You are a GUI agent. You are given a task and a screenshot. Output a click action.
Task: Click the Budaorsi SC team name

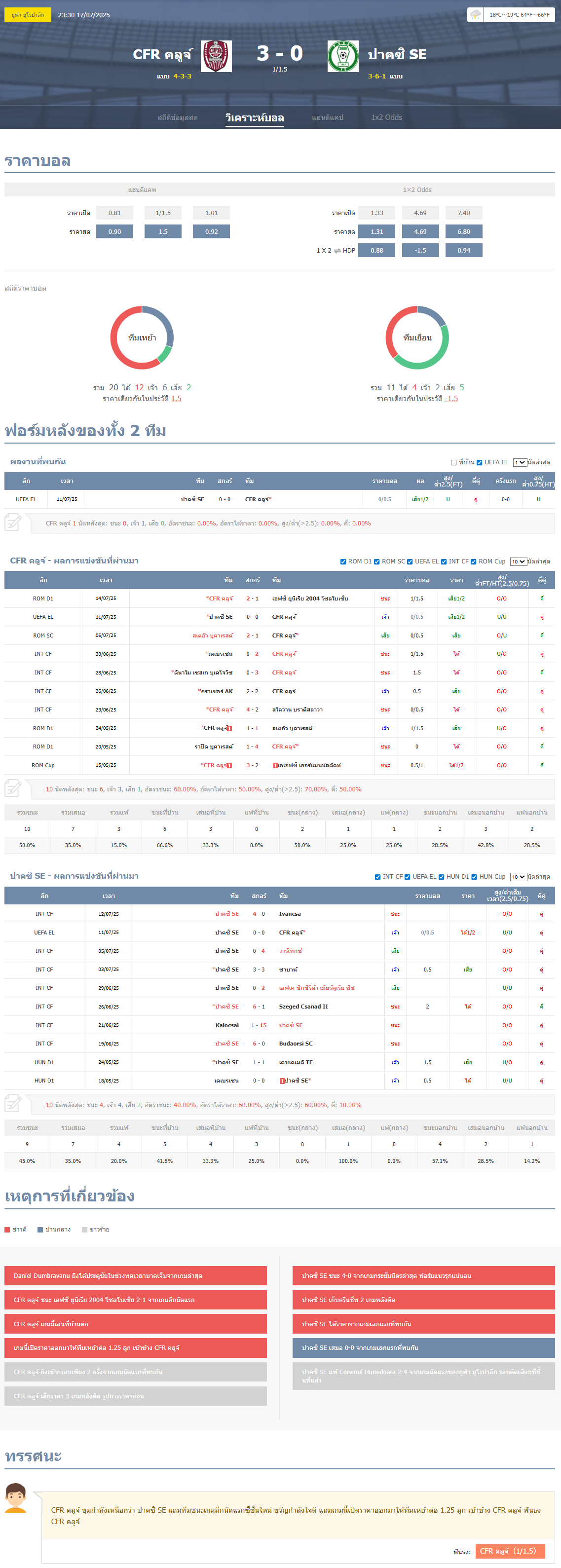296,1044
